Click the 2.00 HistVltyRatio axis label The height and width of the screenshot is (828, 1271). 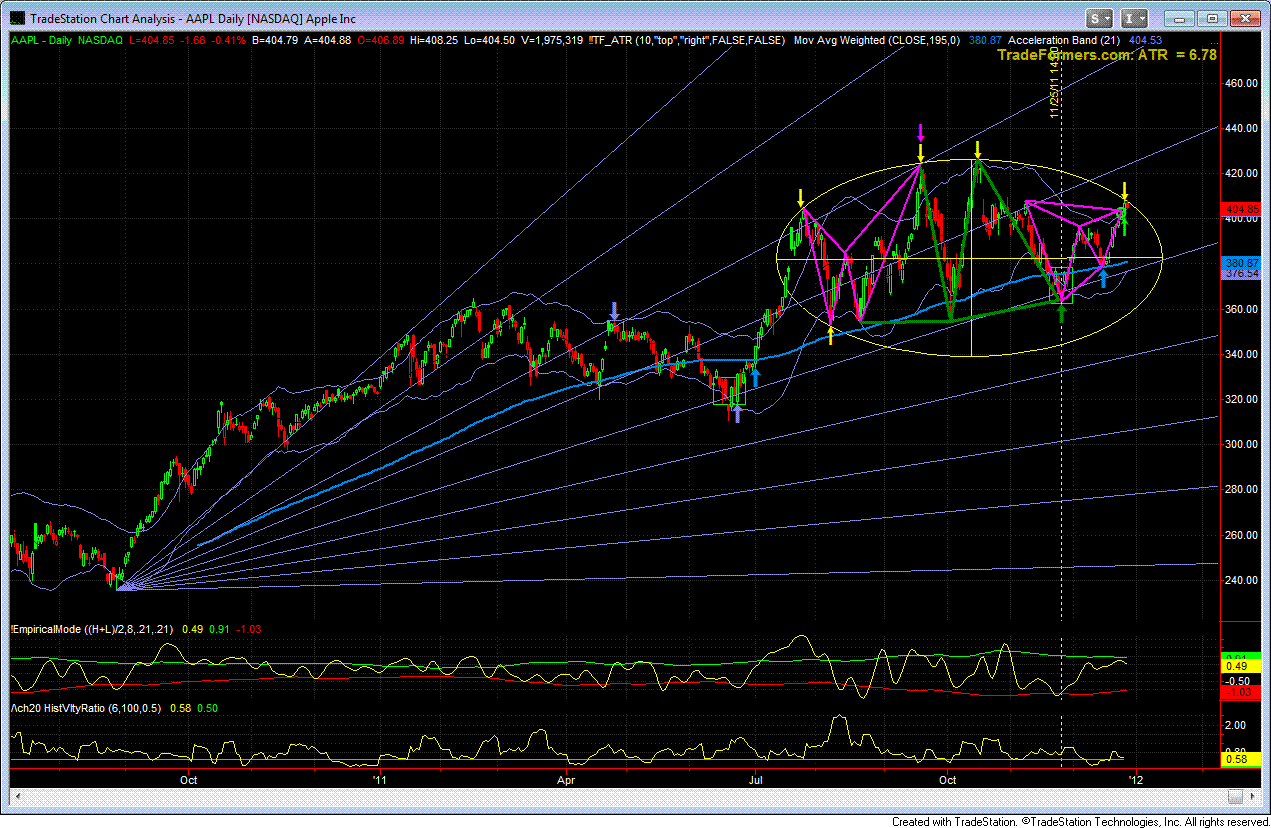[x=1238, y=724]
